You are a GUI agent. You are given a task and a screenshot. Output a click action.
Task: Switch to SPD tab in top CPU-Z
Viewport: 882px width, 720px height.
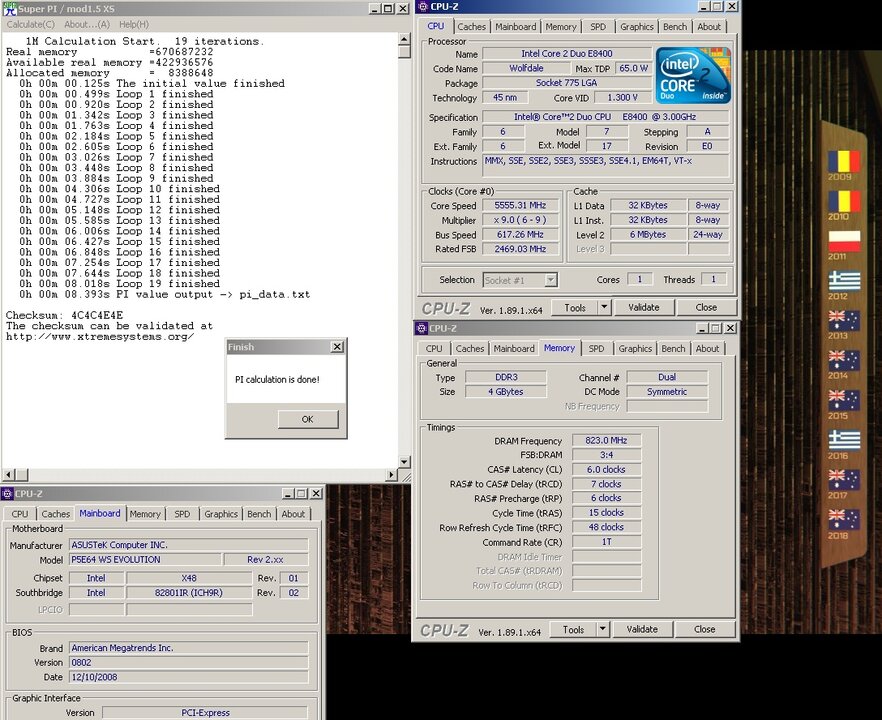[x=598, y=26]
